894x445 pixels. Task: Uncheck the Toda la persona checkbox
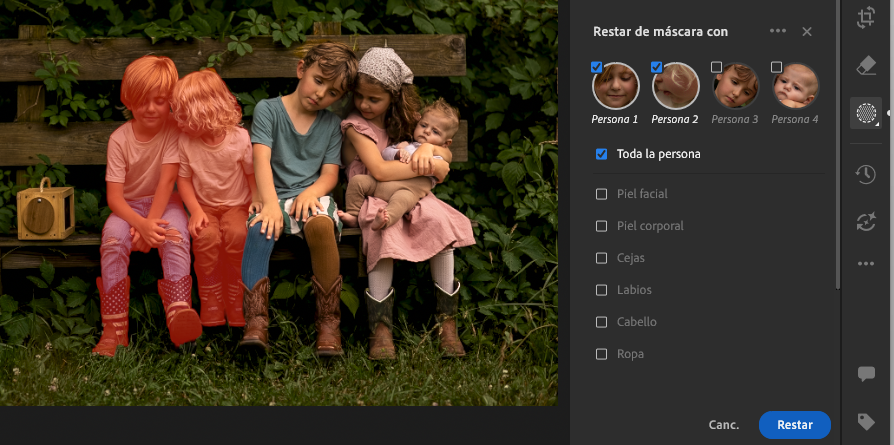point(601,154)
